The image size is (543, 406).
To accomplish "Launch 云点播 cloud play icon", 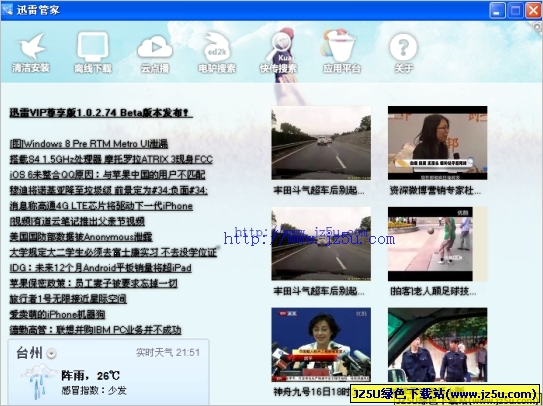I will pyautogui.click(x=155, y=47).
